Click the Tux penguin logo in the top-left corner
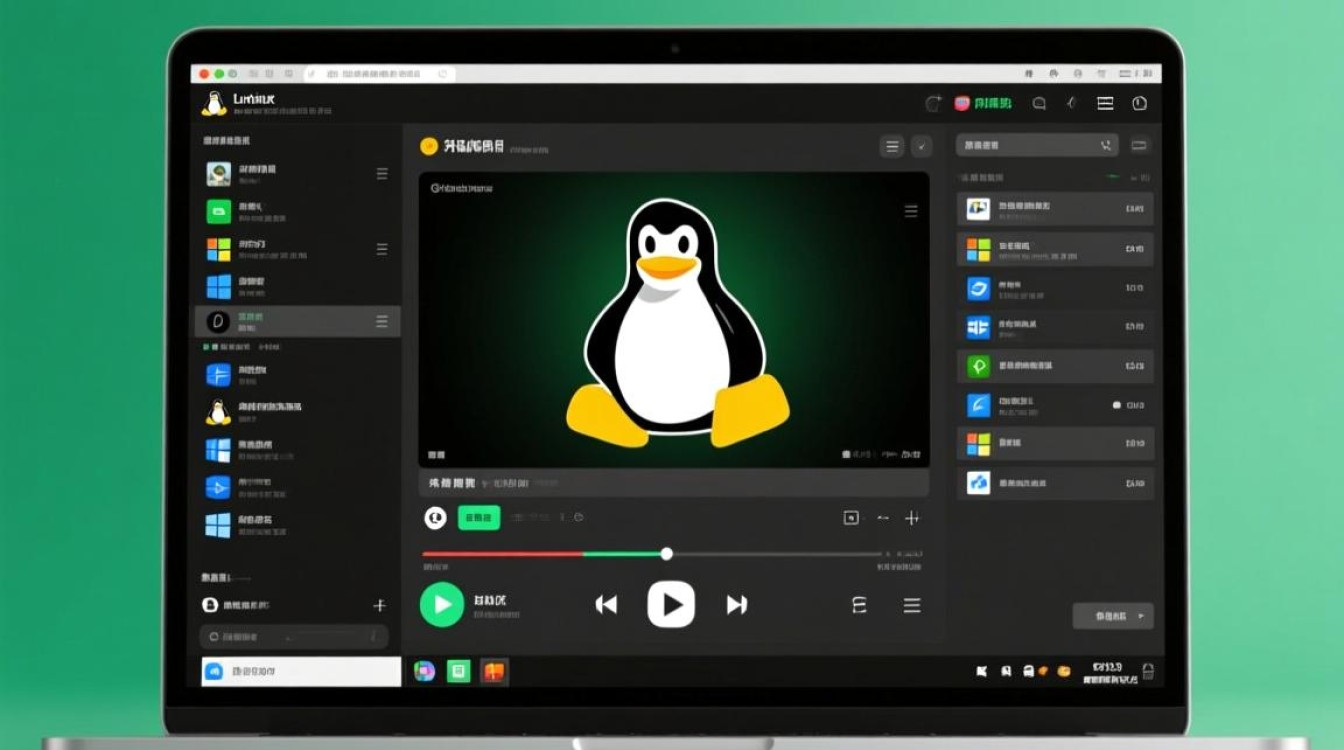Image resolution: width=1344 pixels, height=750 pixels. [x=213, y=104]
